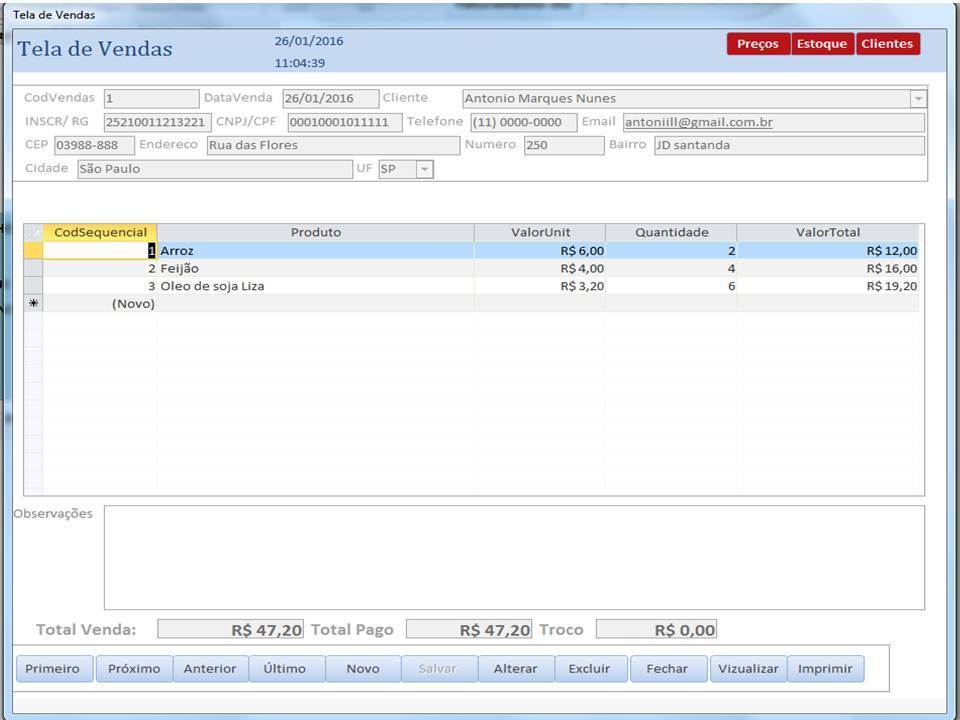960x720 pixels.
Task: Open the Preços screen
Action: click(x=758, y=44)
